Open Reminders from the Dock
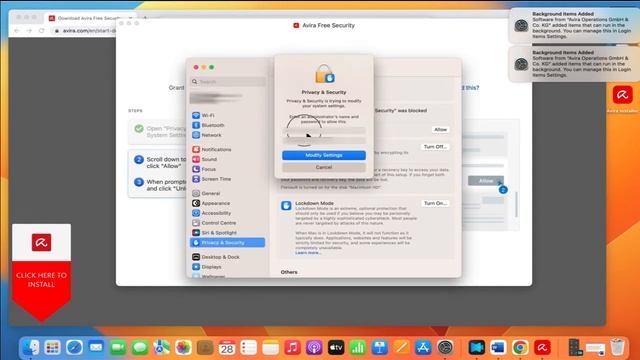The width and height of the screenshot is (640, 360). [x=249, y=347]
